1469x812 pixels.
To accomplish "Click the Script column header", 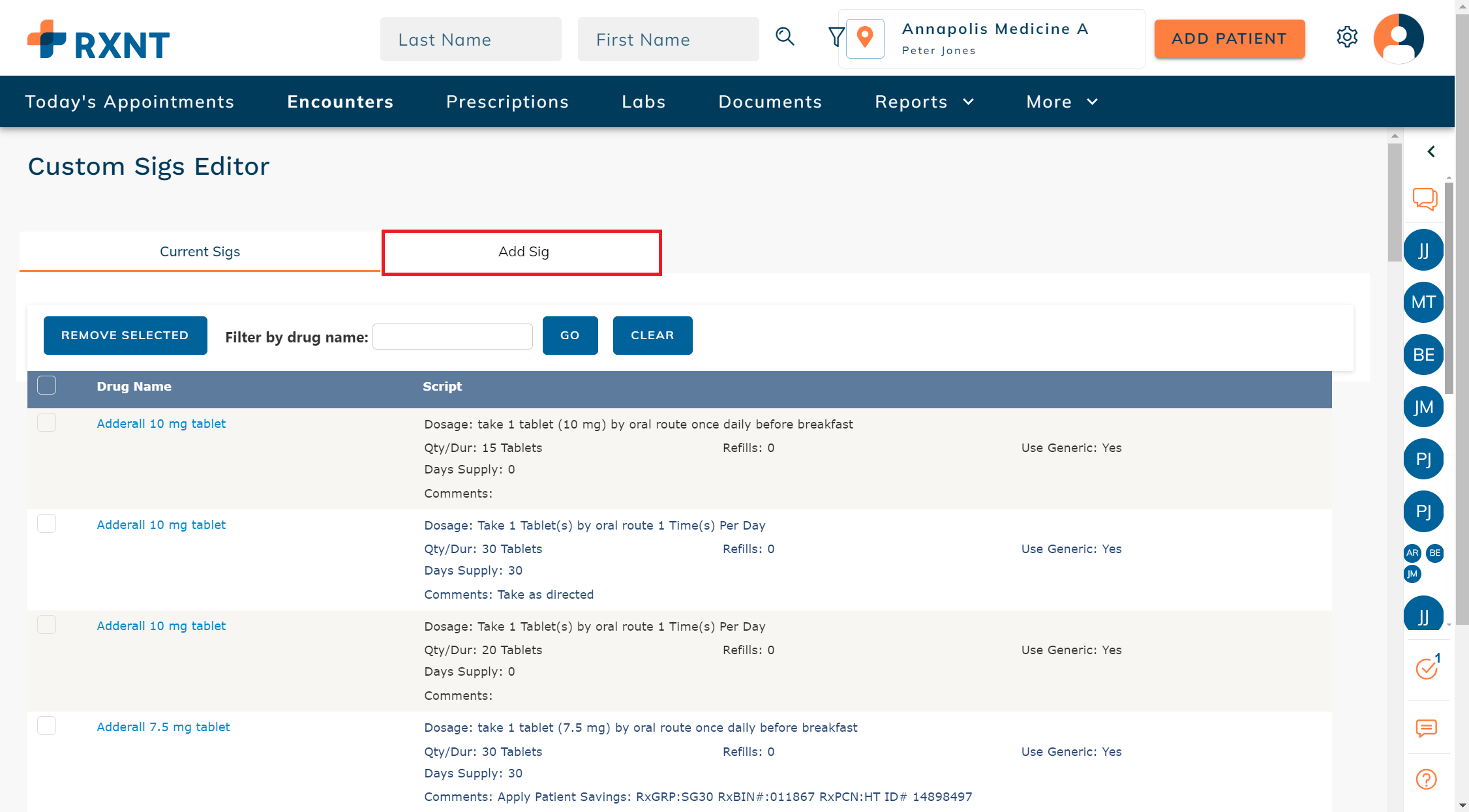I will point(442,386).
